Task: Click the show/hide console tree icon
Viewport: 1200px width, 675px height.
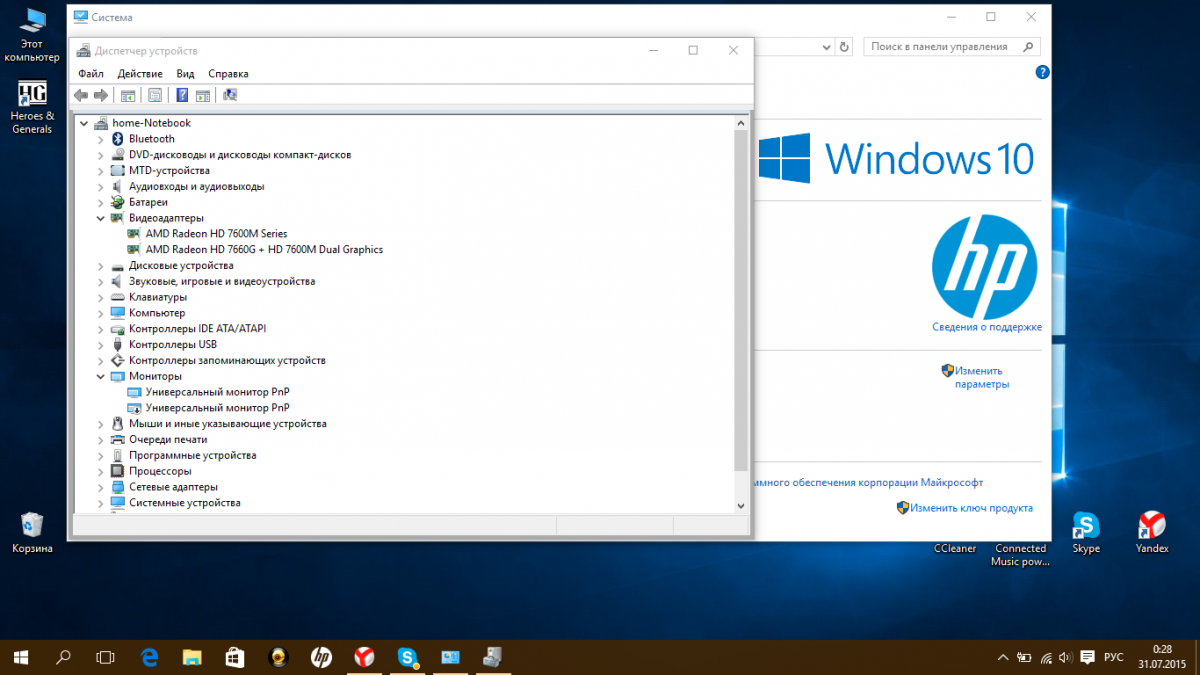Action: pyautogui.click(x=128, y=95)
